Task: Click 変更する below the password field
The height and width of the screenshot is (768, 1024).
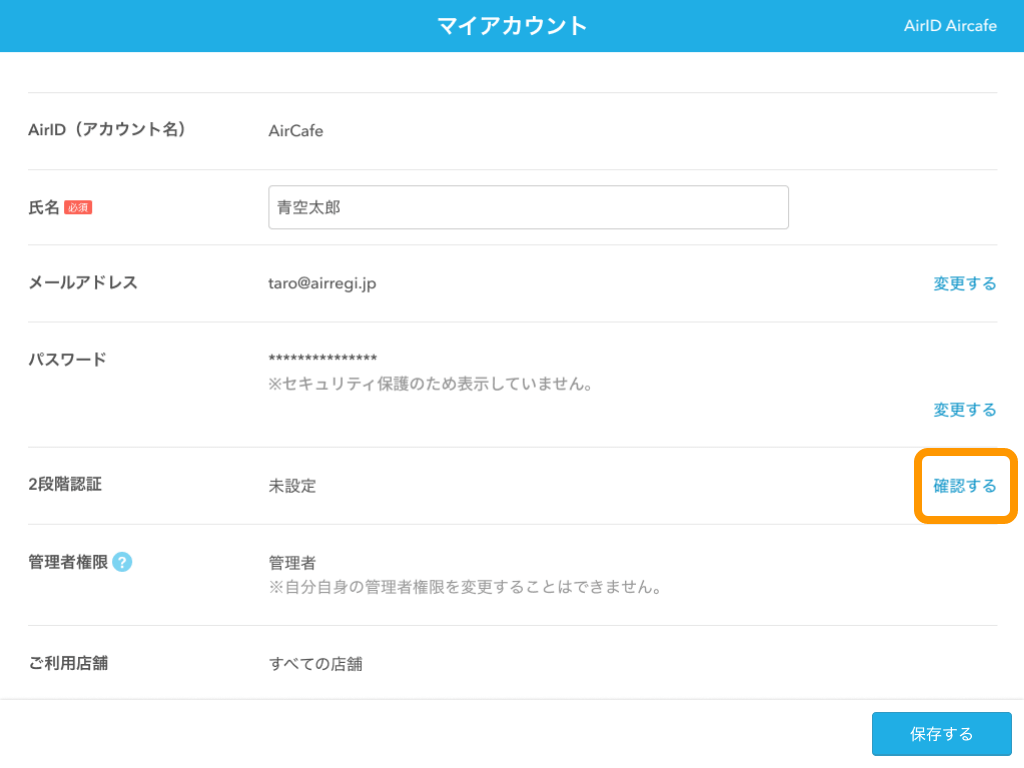Action: point(964,409)
